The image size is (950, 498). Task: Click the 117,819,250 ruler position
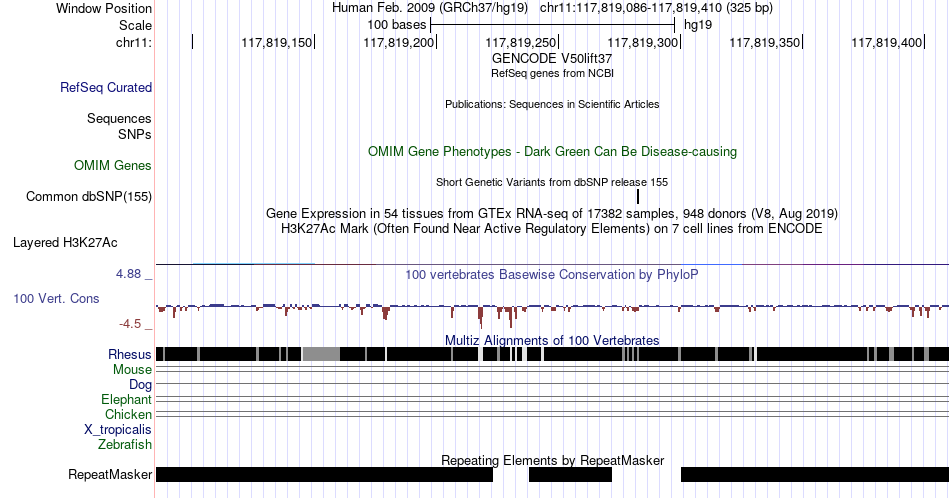tap(520, 42)
